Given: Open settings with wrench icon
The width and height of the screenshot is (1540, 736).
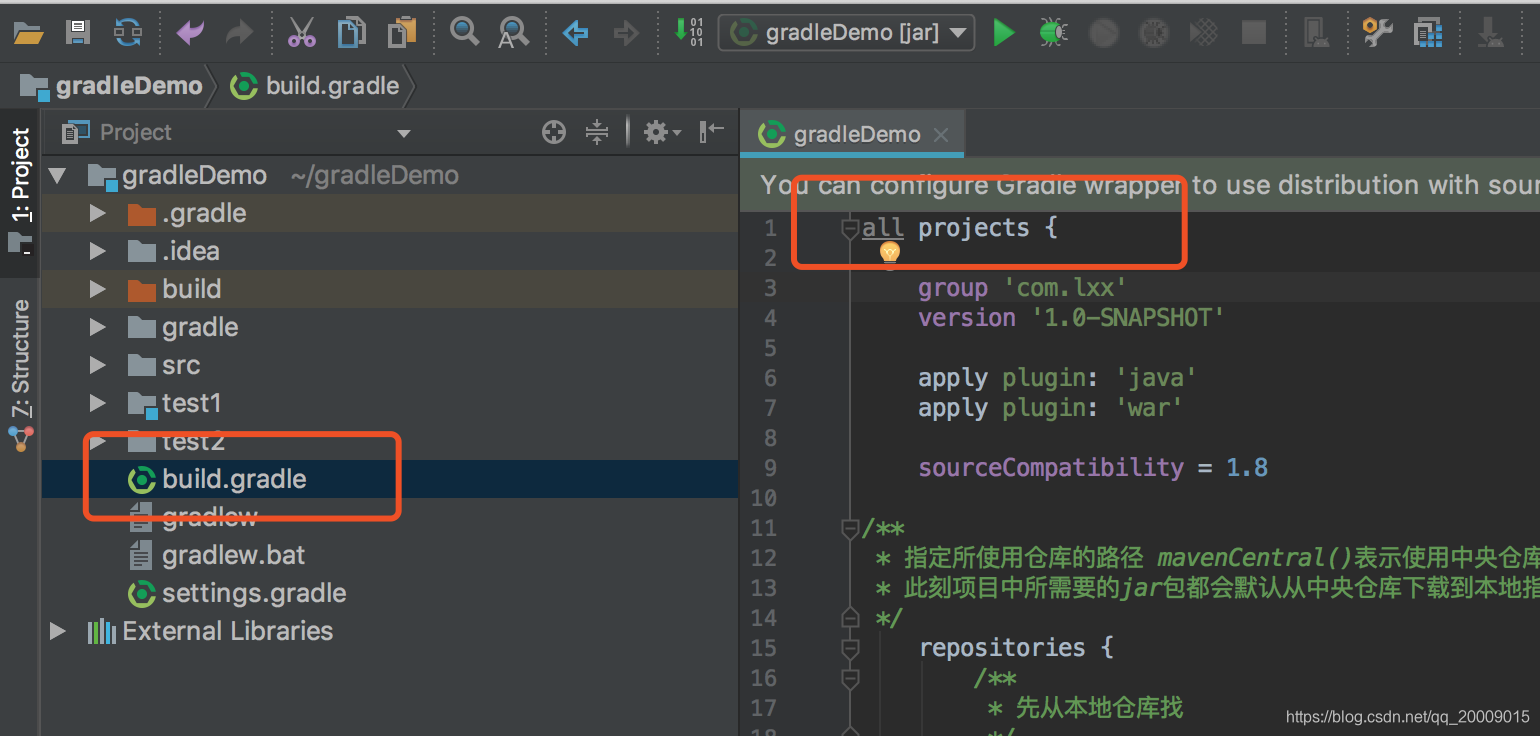Looking at the screenshot, I should coord(1378,33).
